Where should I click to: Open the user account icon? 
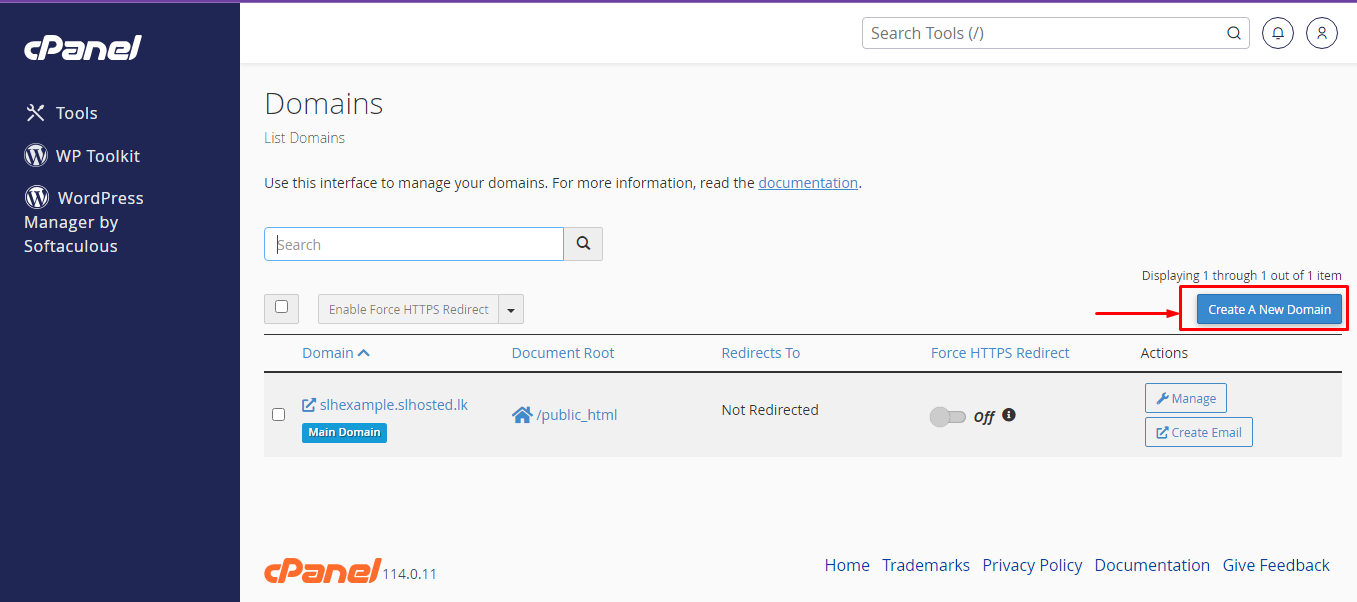(1321, 33)
